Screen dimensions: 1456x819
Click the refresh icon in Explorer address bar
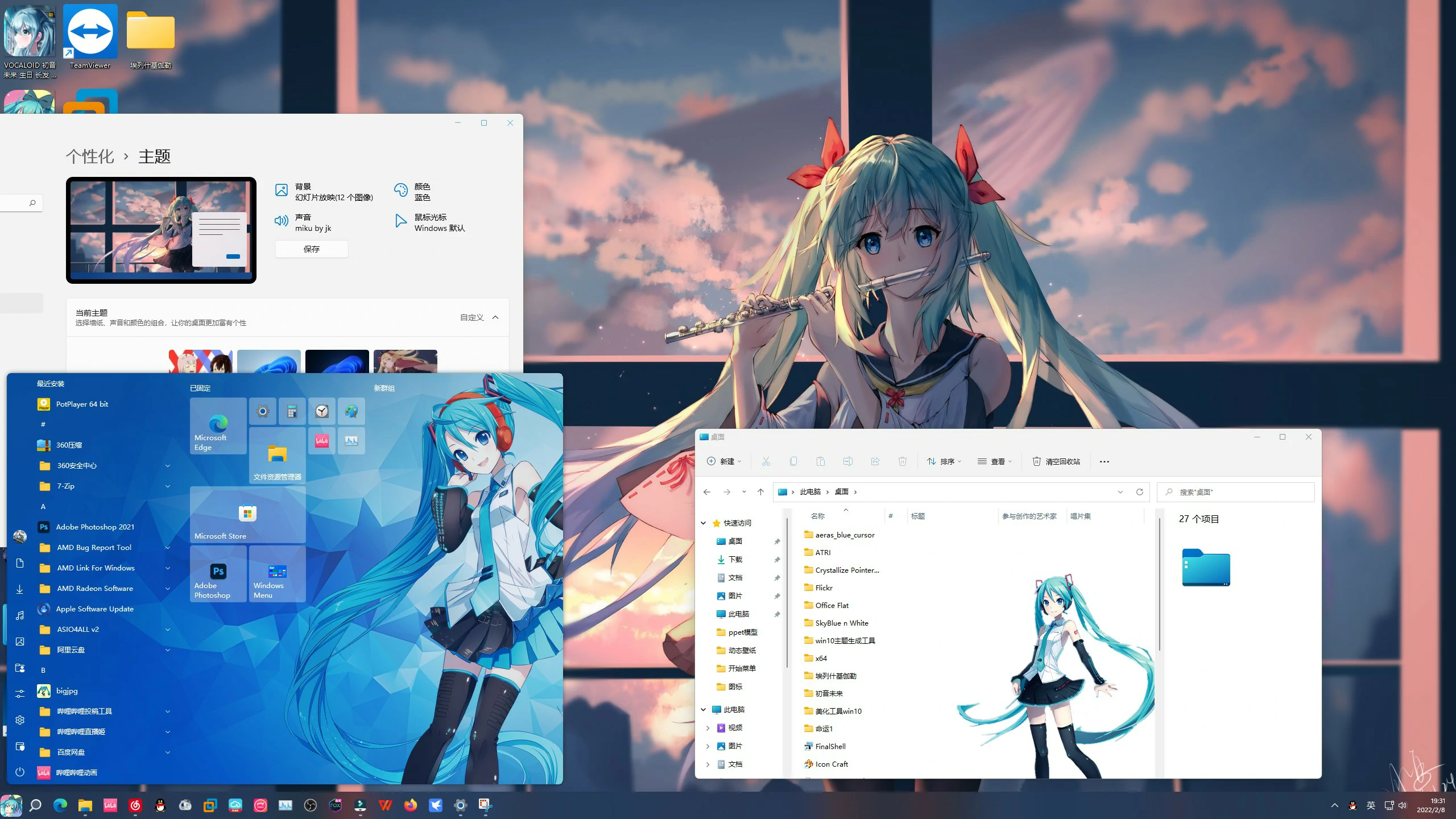1139,492
